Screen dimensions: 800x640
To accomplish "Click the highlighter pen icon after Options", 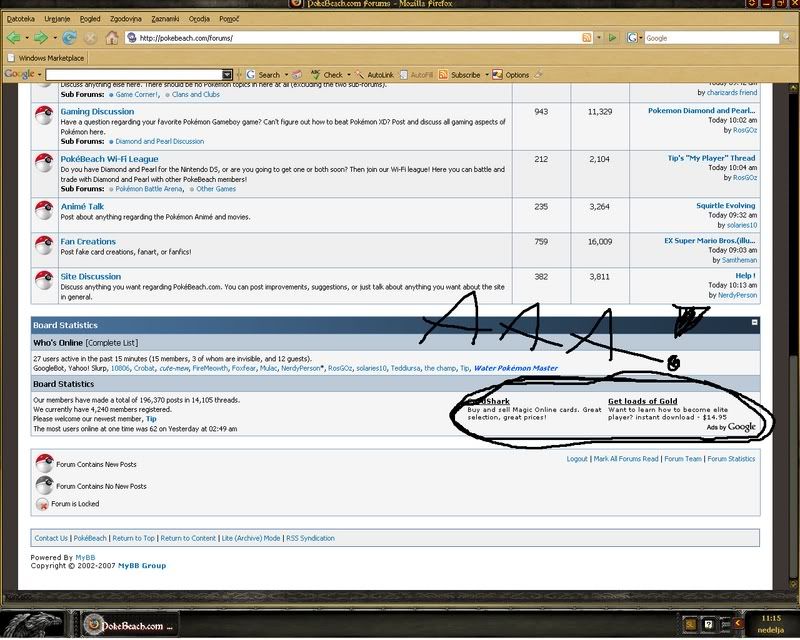I will coord(538,75).
